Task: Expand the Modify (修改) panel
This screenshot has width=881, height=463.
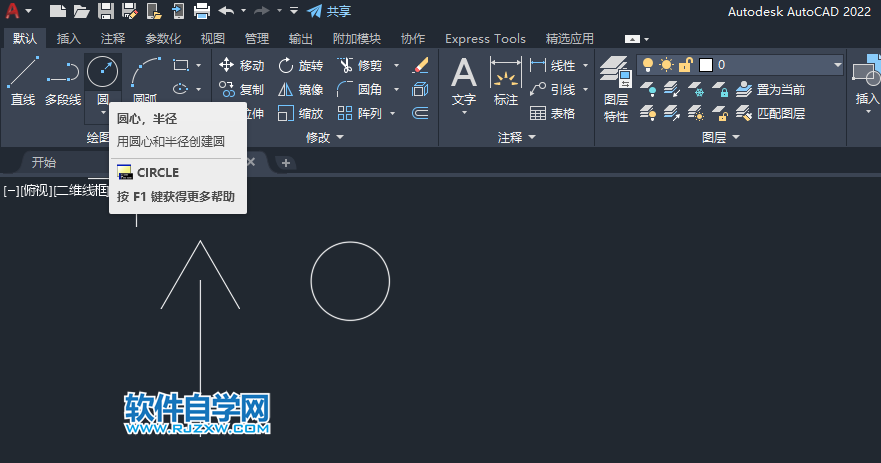Action: pyautogui.click(x=325, y=137)
